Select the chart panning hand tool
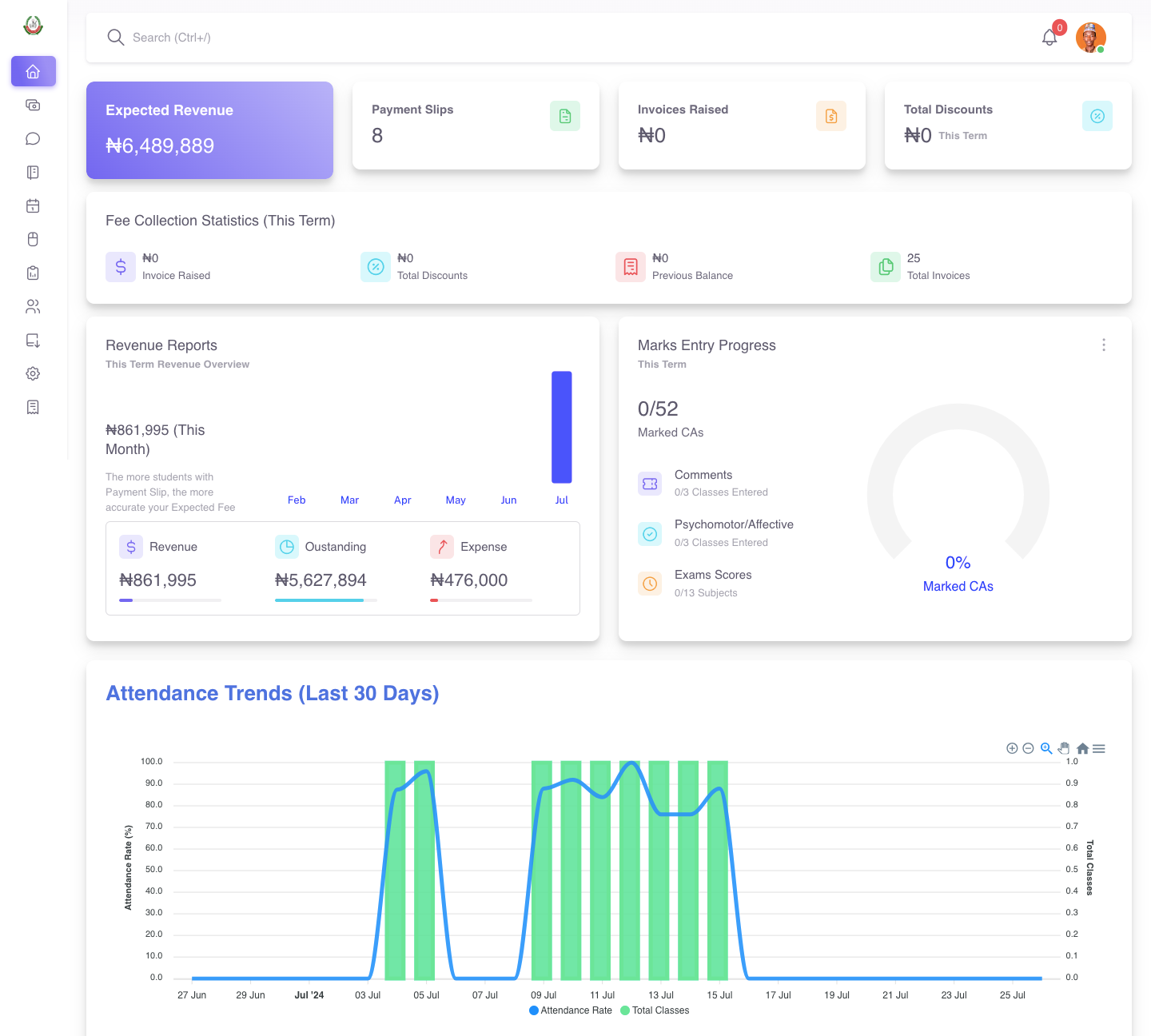The image size is (1151, 1036). [x=1064, y=748]
